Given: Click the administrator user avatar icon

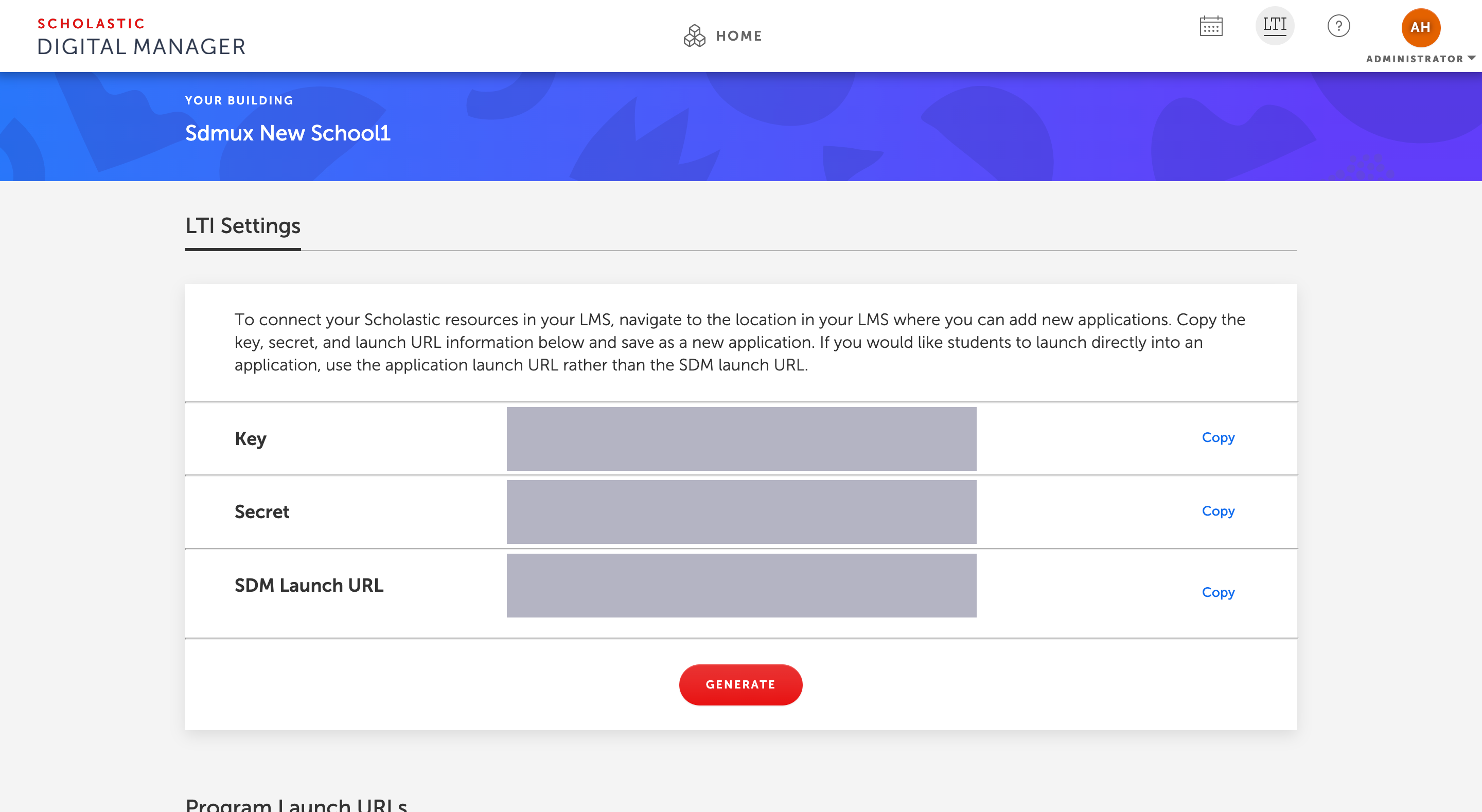Looking at the screenshot, I should [x=1420, y=27].
